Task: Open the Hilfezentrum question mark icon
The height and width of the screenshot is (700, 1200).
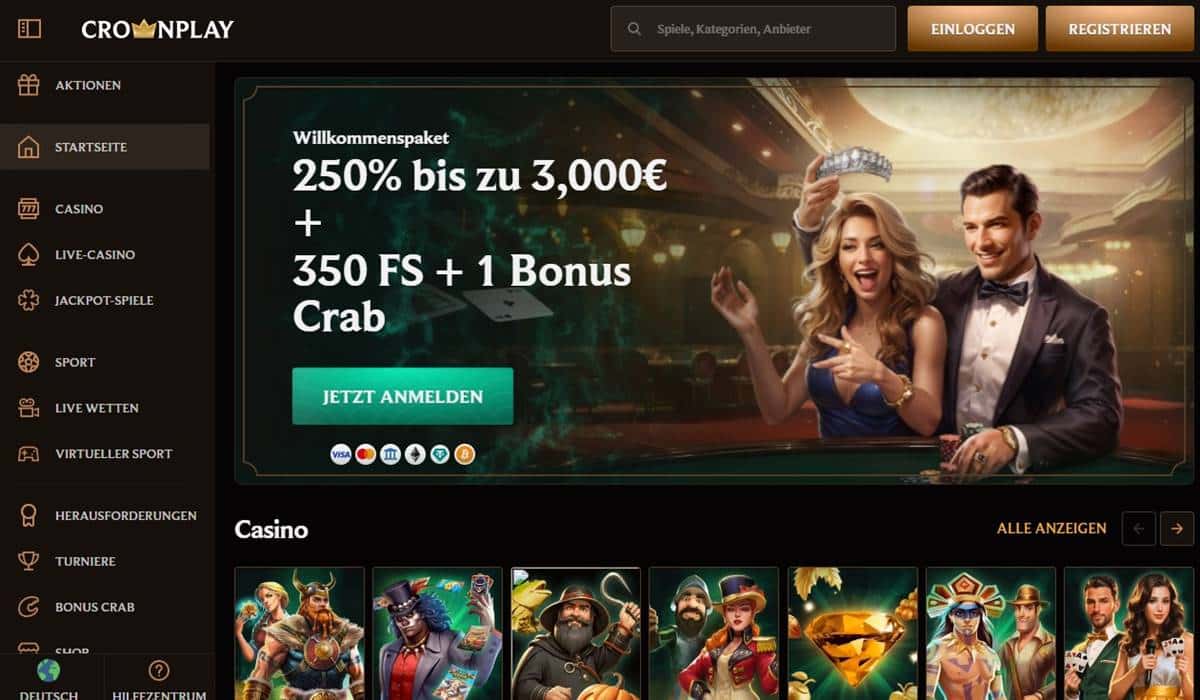Action: 158,670
